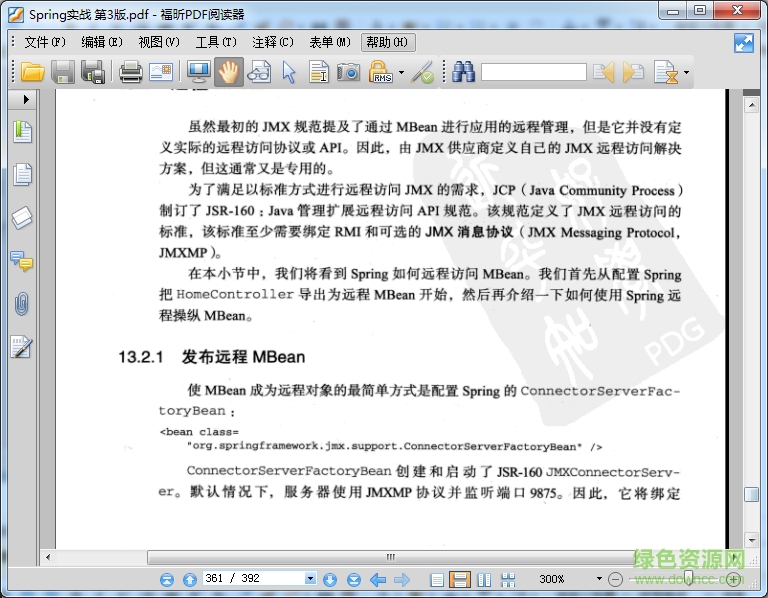This screenshot has height=598, width=768.
Task: Open the Attachments paperclip panel
Action: click(22, 304)
